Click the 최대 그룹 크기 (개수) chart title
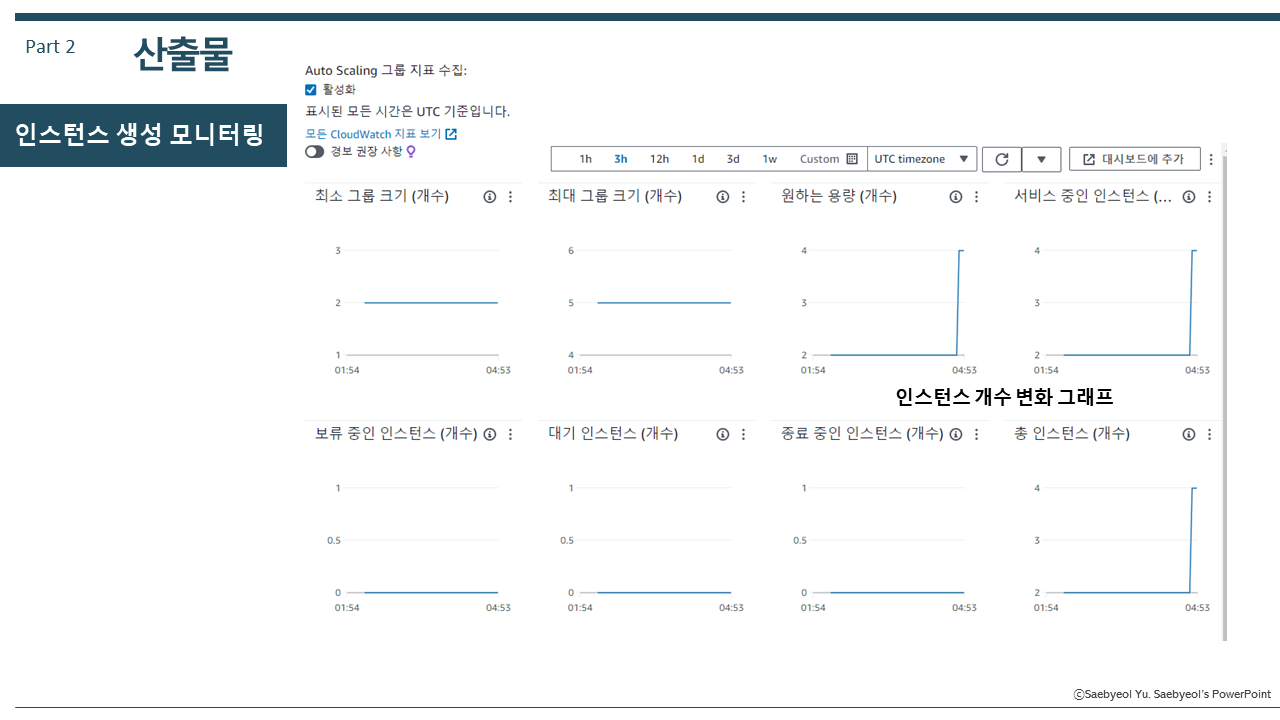The height and width of the screenshot is (720, 1280). click(x=615, y=197)
